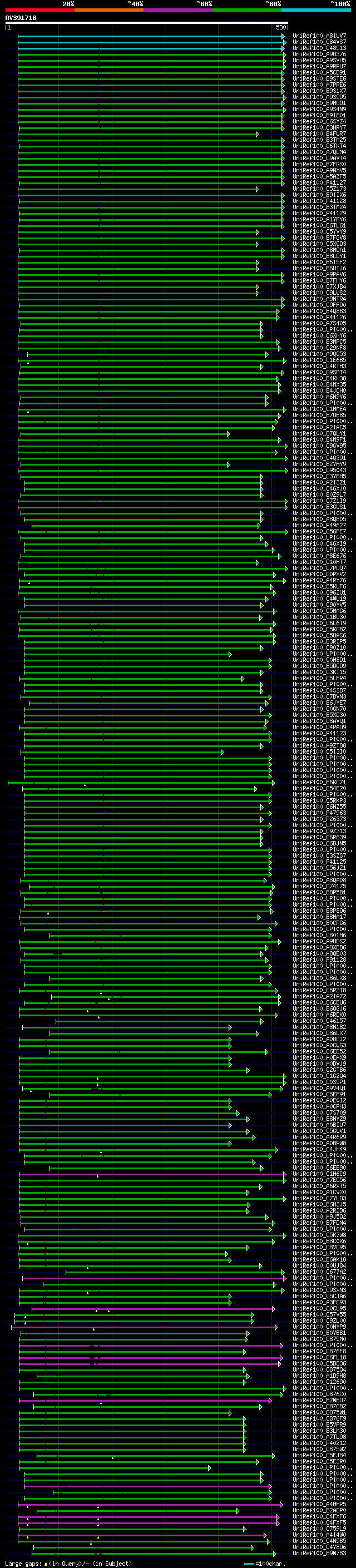Open hit UniRef100_P49627
This screenshot has height=1568, width=356.
tap(319, 525)
